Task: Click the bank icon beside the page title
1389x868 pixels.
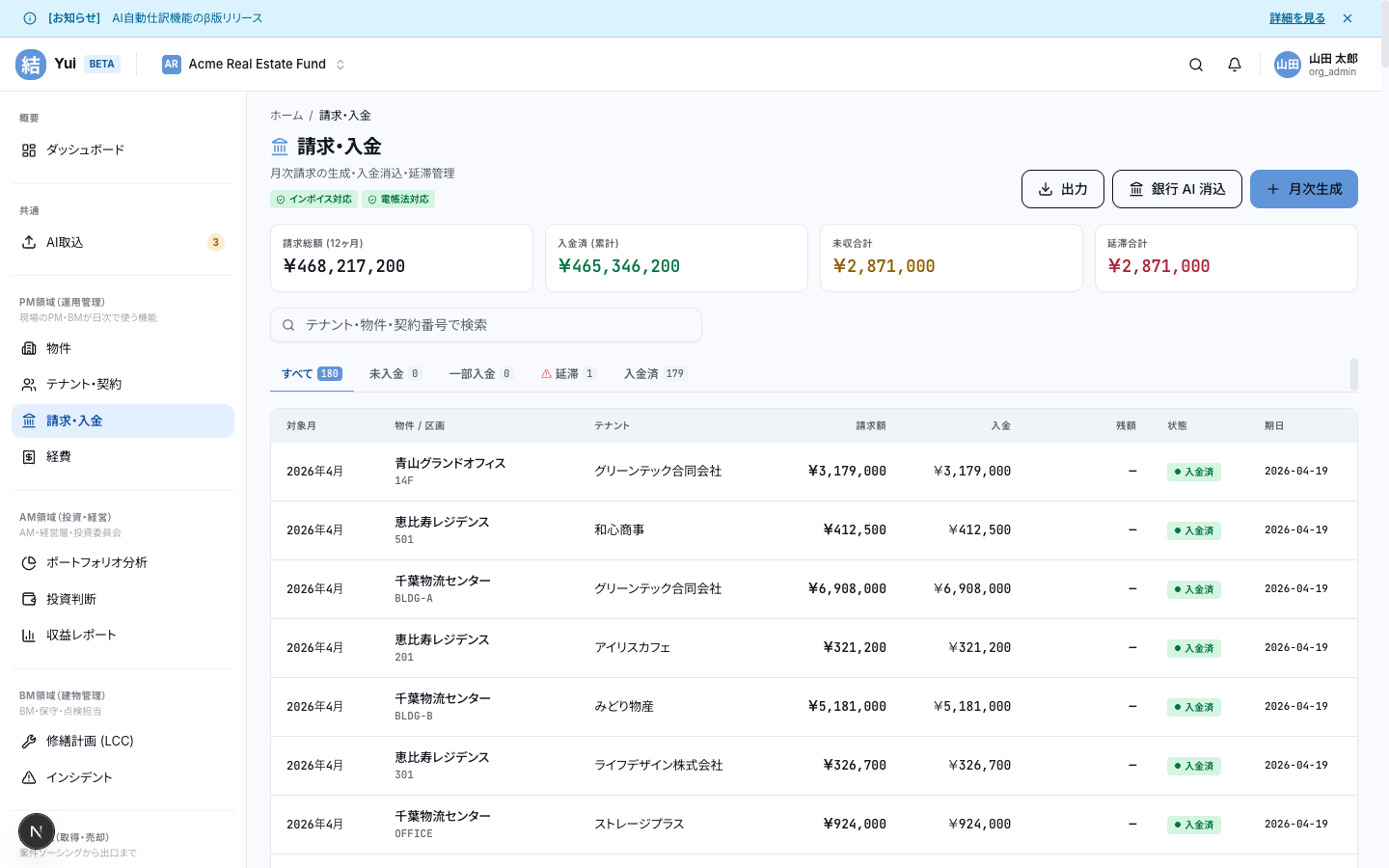Action: click(280, 147)
